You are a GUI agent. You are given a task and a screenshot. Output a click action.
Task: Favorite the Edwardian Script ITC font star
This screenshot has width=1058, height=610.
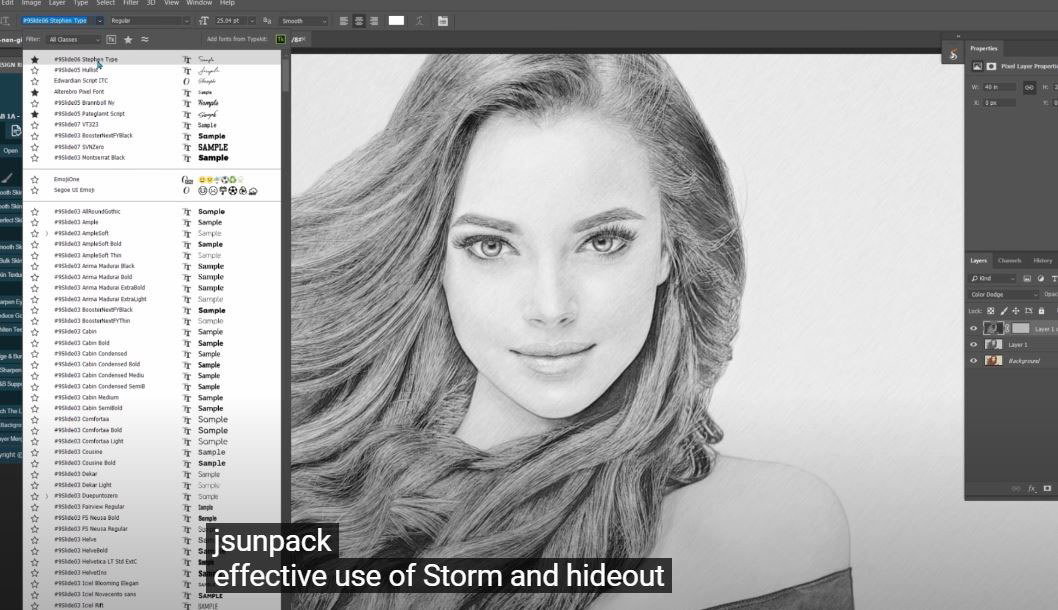(x=35, y=81)
